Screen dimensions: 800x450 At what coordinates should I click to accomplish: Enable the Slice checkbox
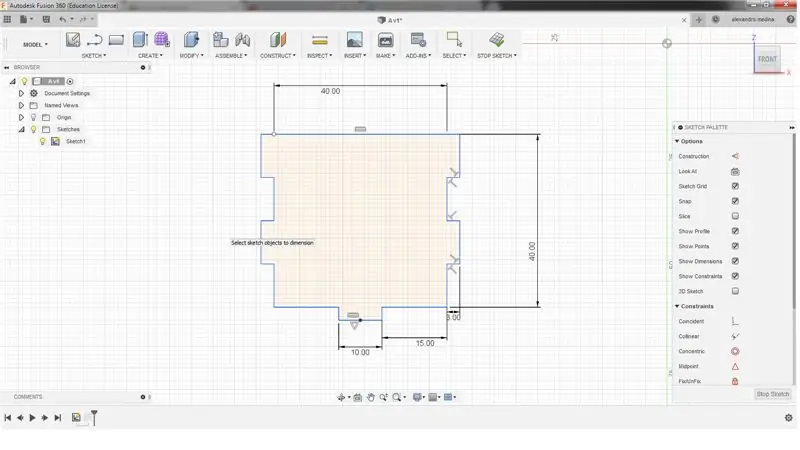(x=735, y=216)
